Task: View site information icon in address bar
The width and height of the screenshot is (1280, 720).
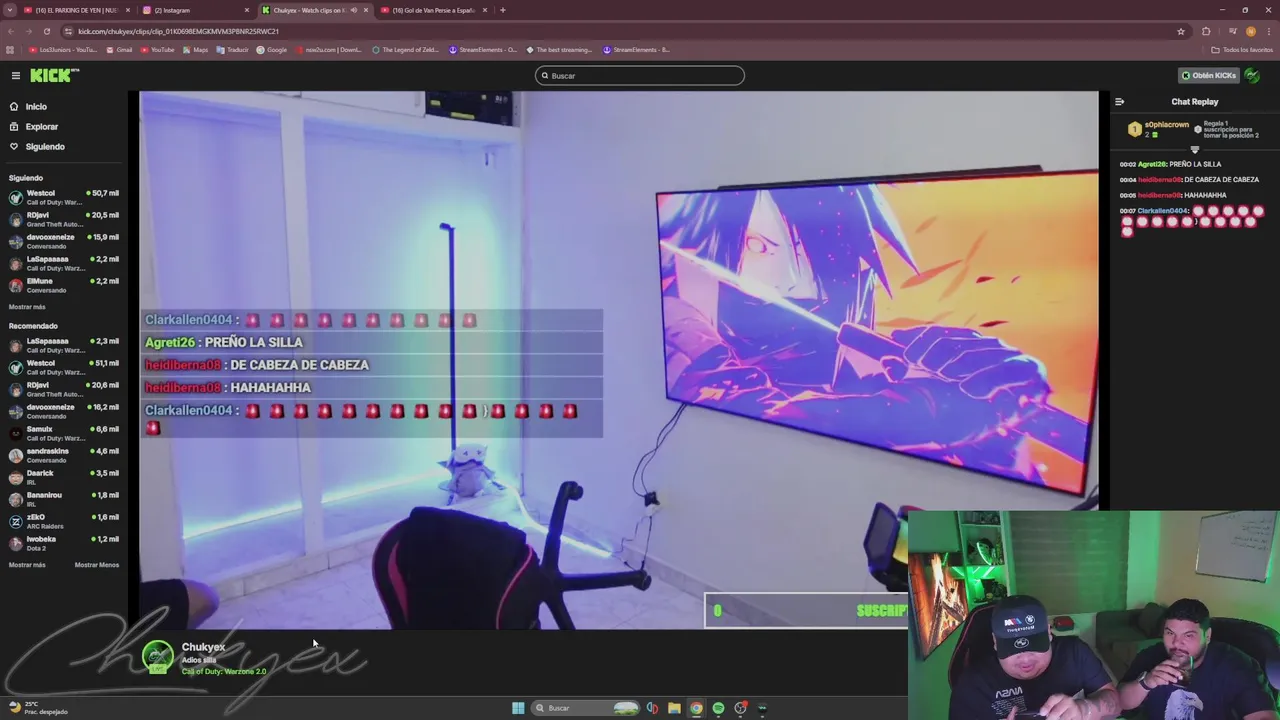Action: [68, 31]
